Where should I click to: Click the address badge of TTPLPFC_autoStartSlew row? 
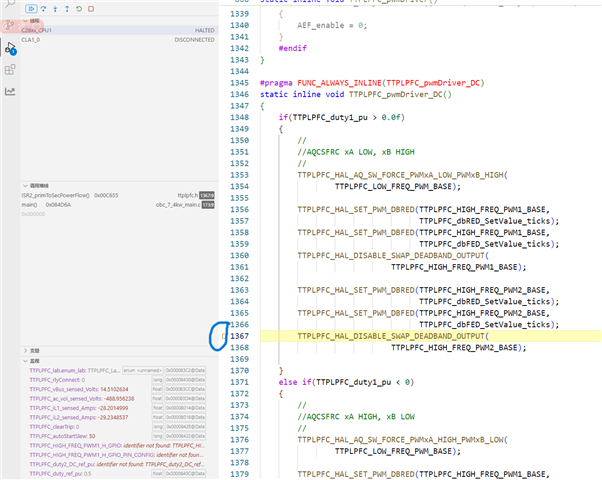(185, 436)
